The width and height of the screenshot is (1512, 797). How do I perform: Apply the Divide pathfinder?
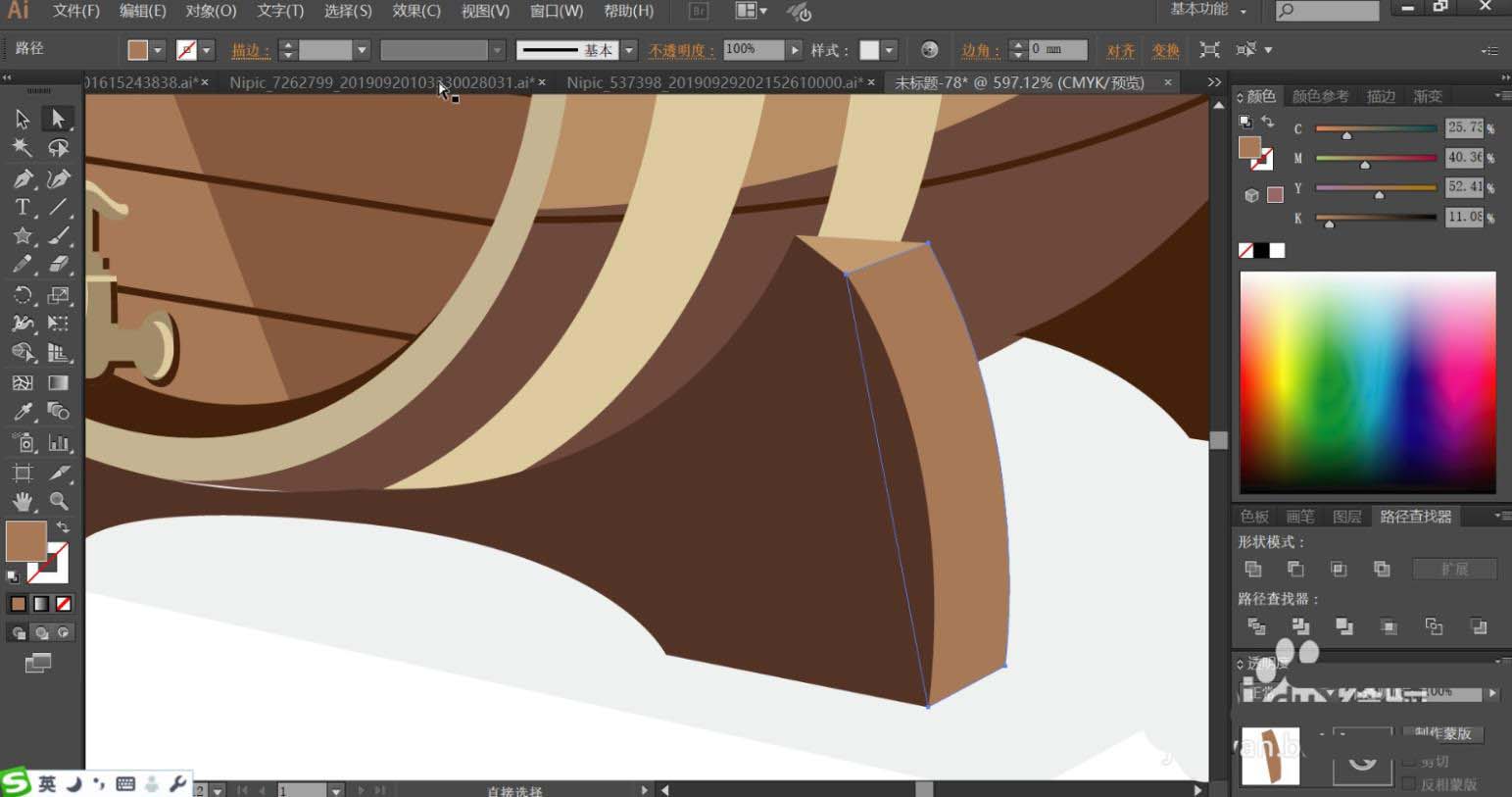(x=1256, y=625)
